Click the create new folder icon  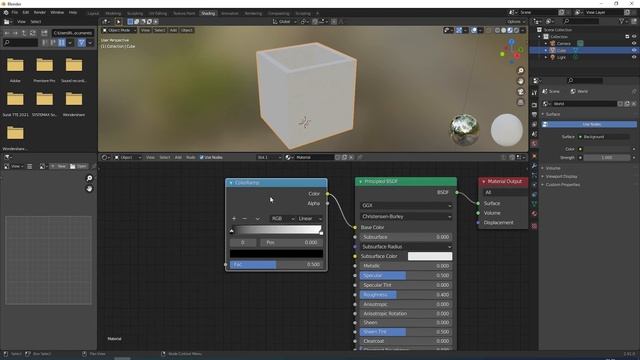44,33
